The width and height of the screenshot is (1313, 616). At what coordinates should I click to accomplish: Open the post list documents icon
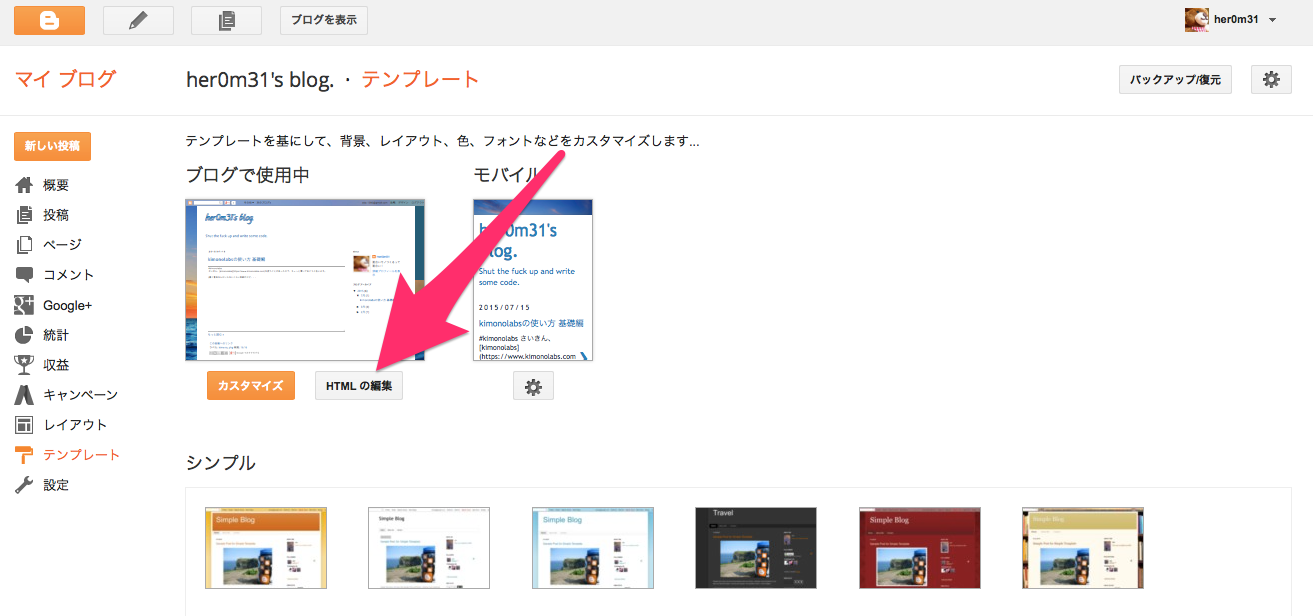pyautogui.click(x=226, y=20)
